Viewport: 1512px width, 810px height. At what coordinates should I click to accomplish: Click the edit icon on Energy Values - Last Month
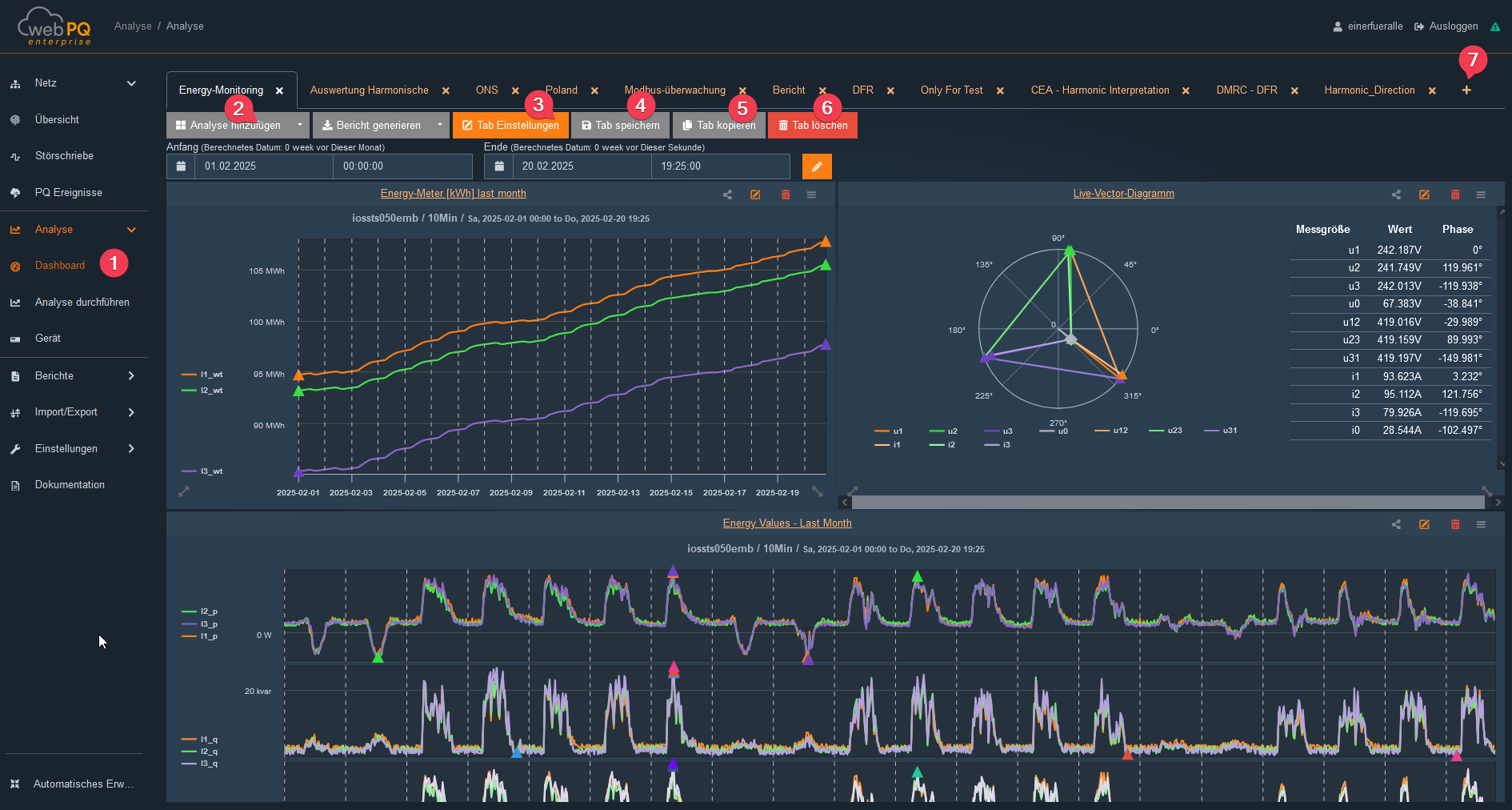point(1425,524)
